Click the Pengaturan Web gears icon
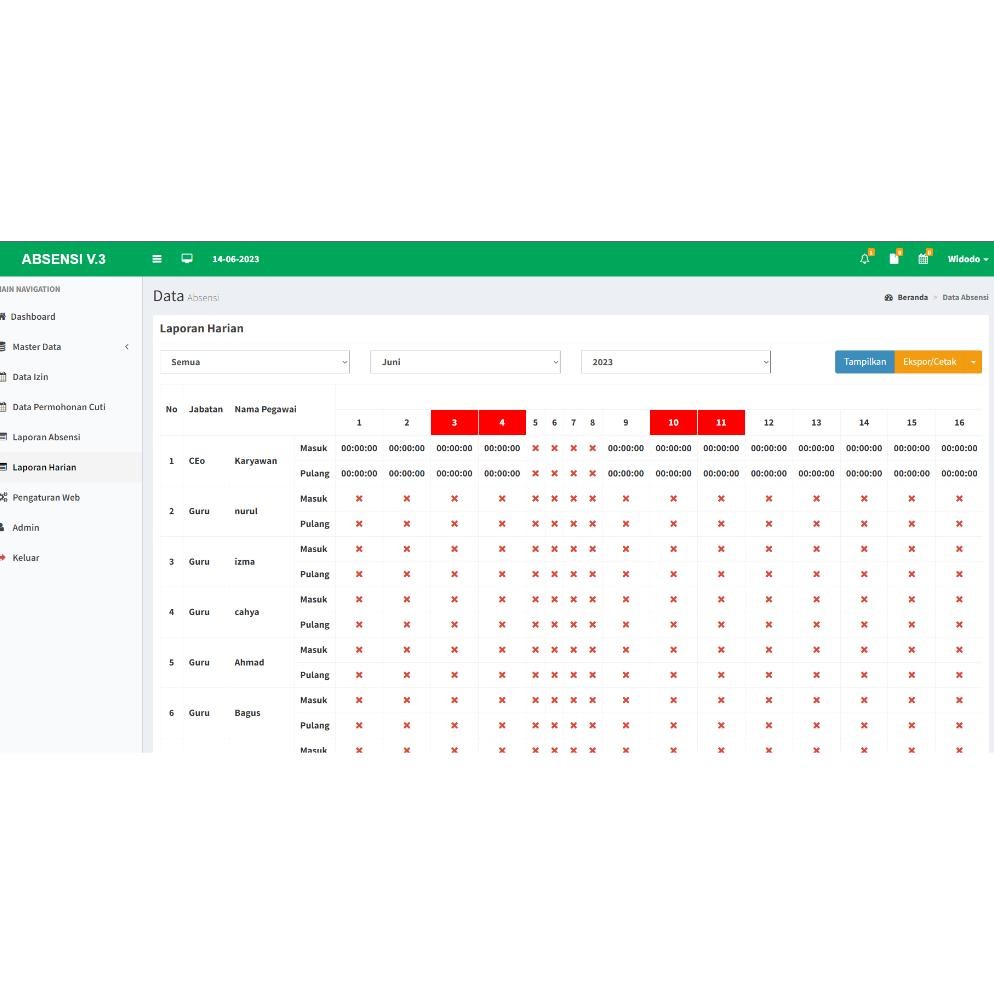Screen dimensions: 994x994 (x=3, y=497)
